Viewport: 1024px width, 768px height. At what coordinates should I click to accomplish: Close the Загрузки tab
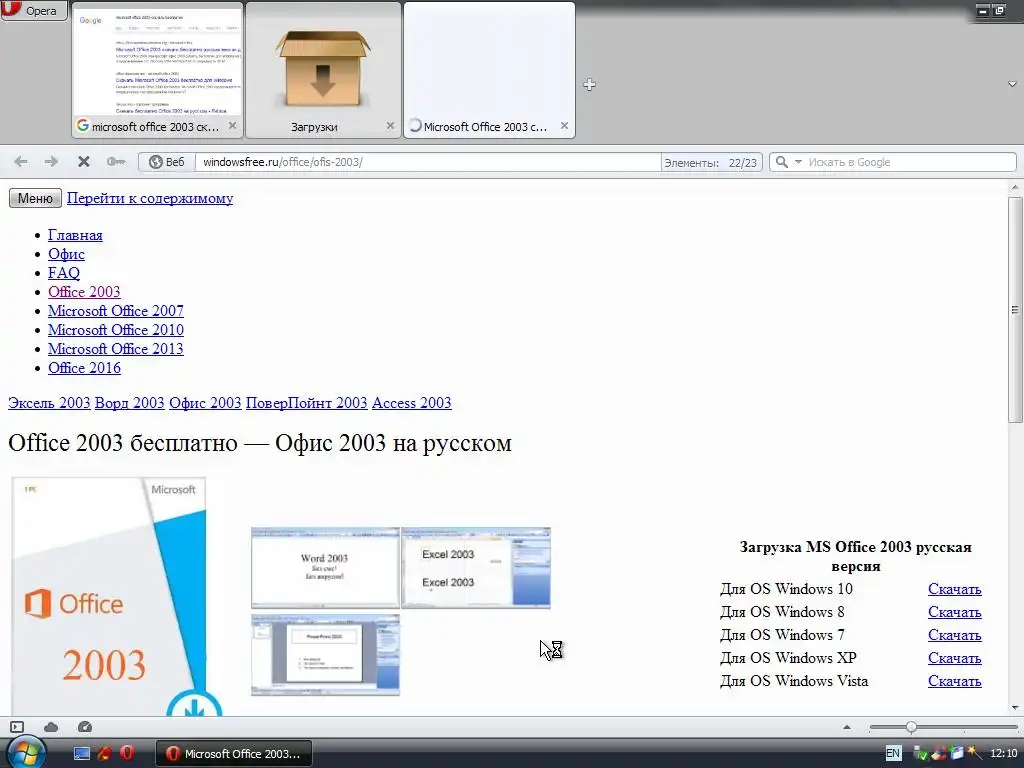pyautogui.click(x=390, y=125)
